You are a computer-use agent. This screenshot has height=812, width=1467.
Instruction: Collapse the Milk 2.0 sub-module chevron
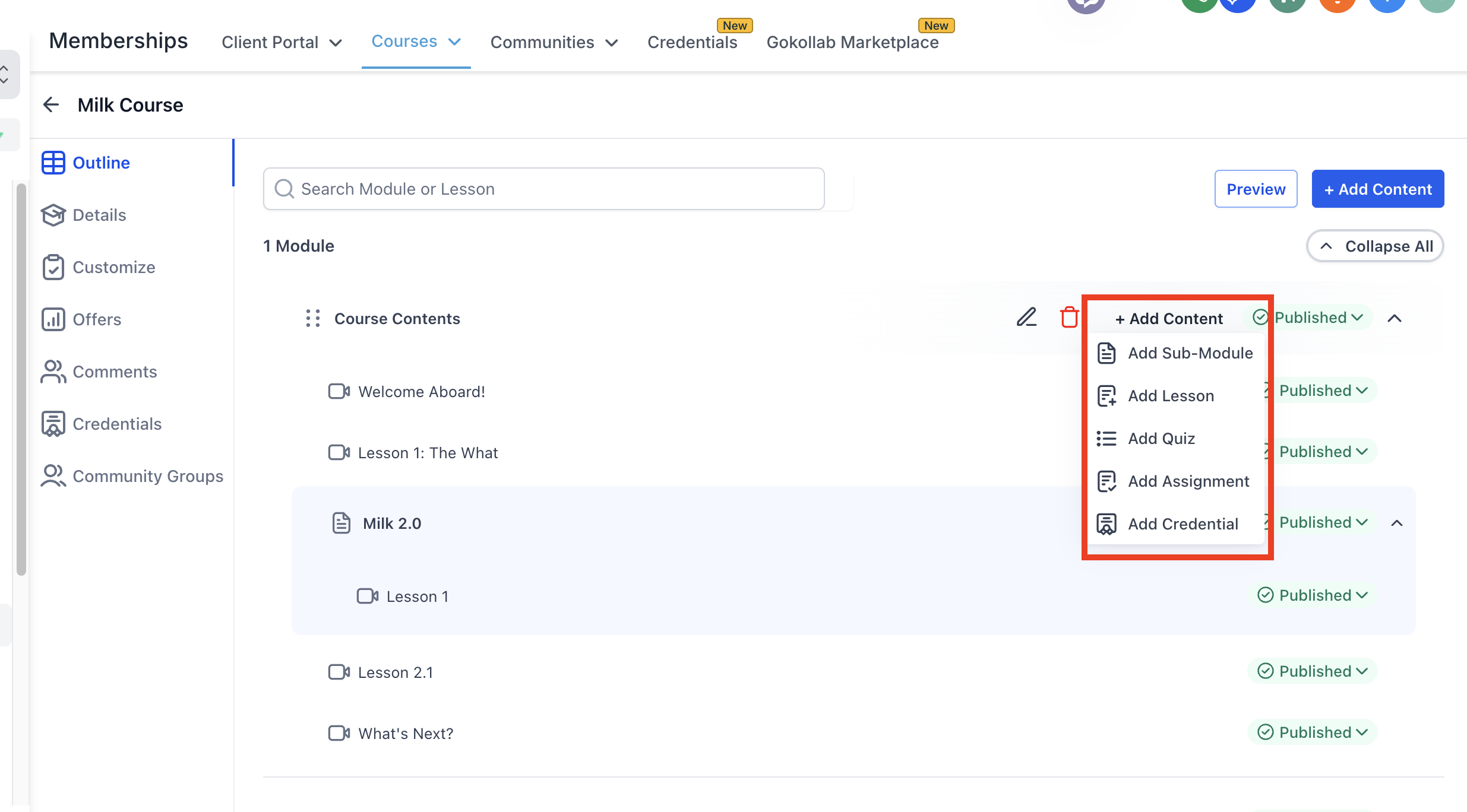[1397, 523]
